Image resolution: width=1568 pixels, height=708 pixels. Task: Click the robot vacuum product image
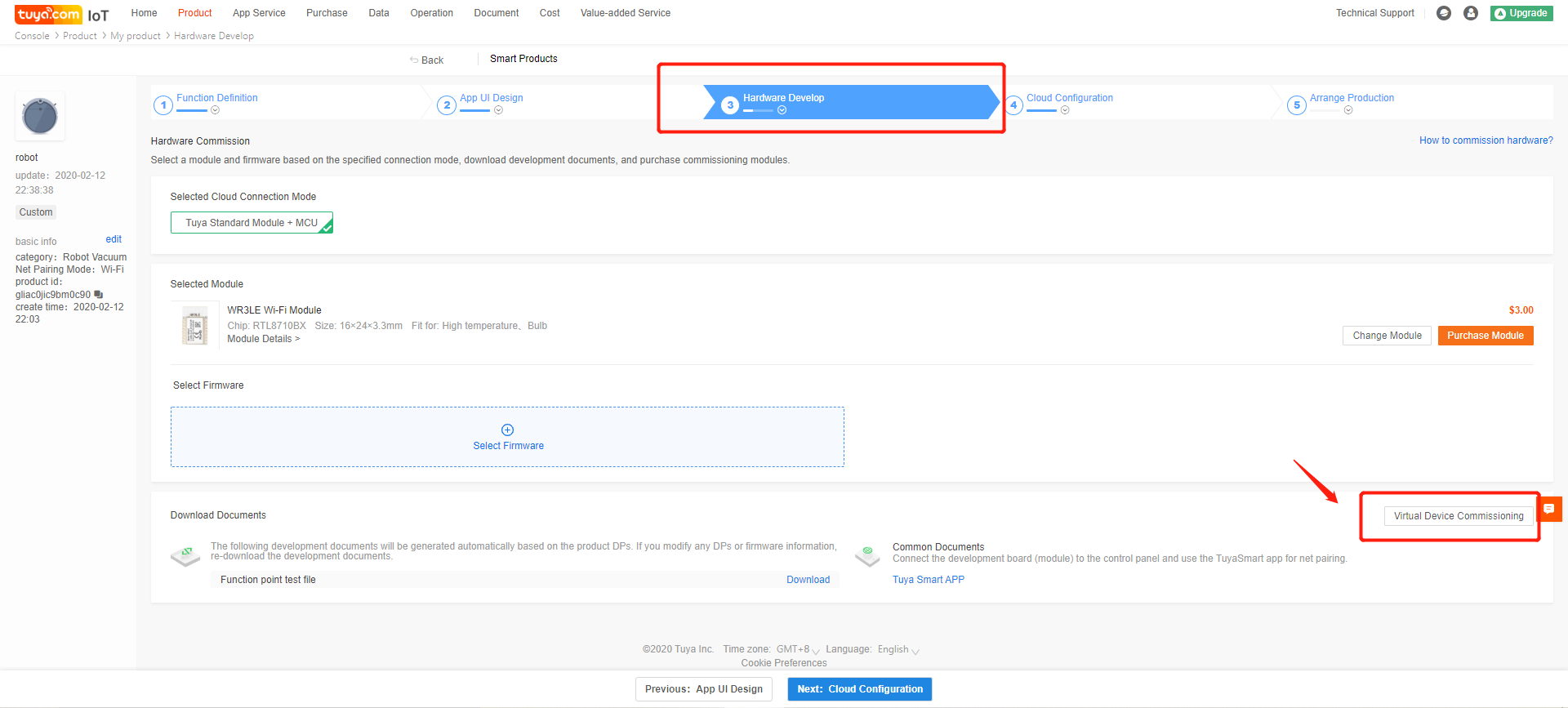[x=40, y=116]
